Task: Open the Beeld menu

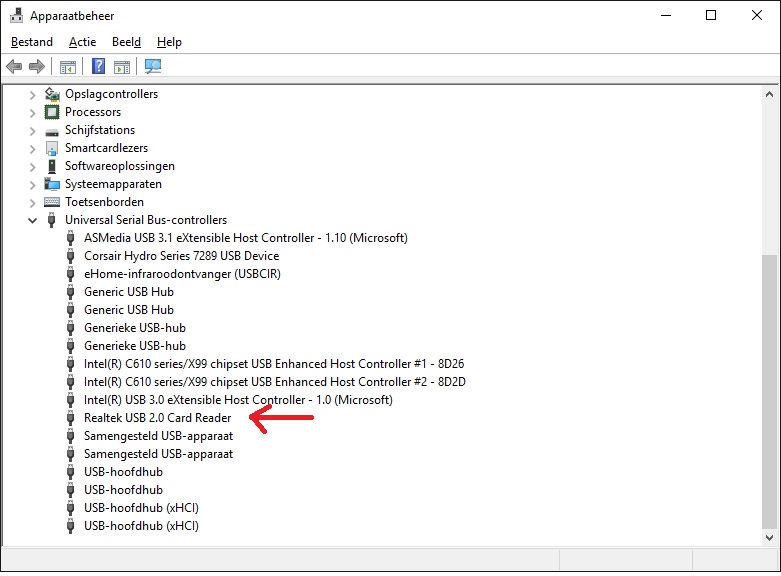Action: pyautogui.click(x=127, y=42)
